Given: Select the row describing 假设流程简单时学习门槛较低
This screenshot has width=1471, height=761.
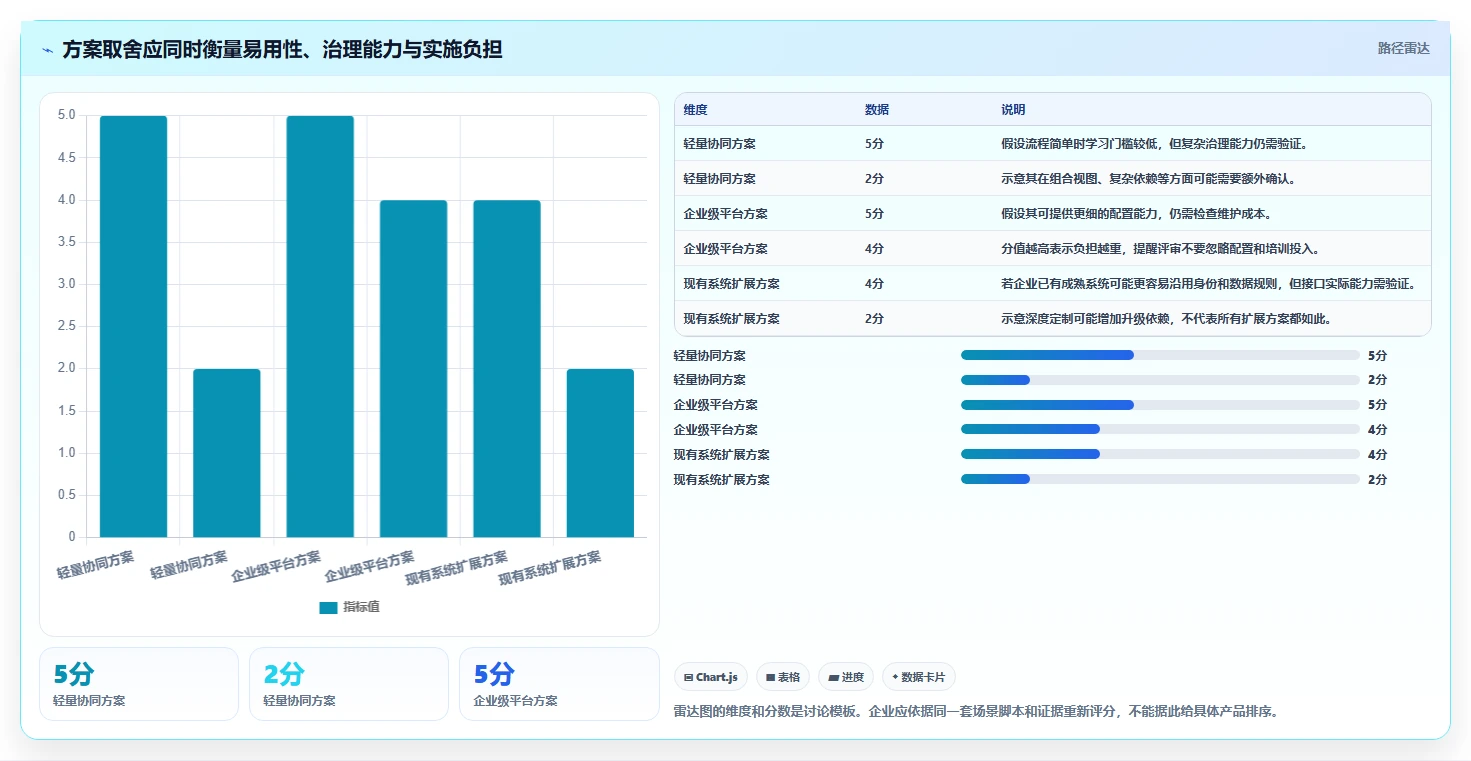Looking at the screenshot, I should (x=1053, y=144).
